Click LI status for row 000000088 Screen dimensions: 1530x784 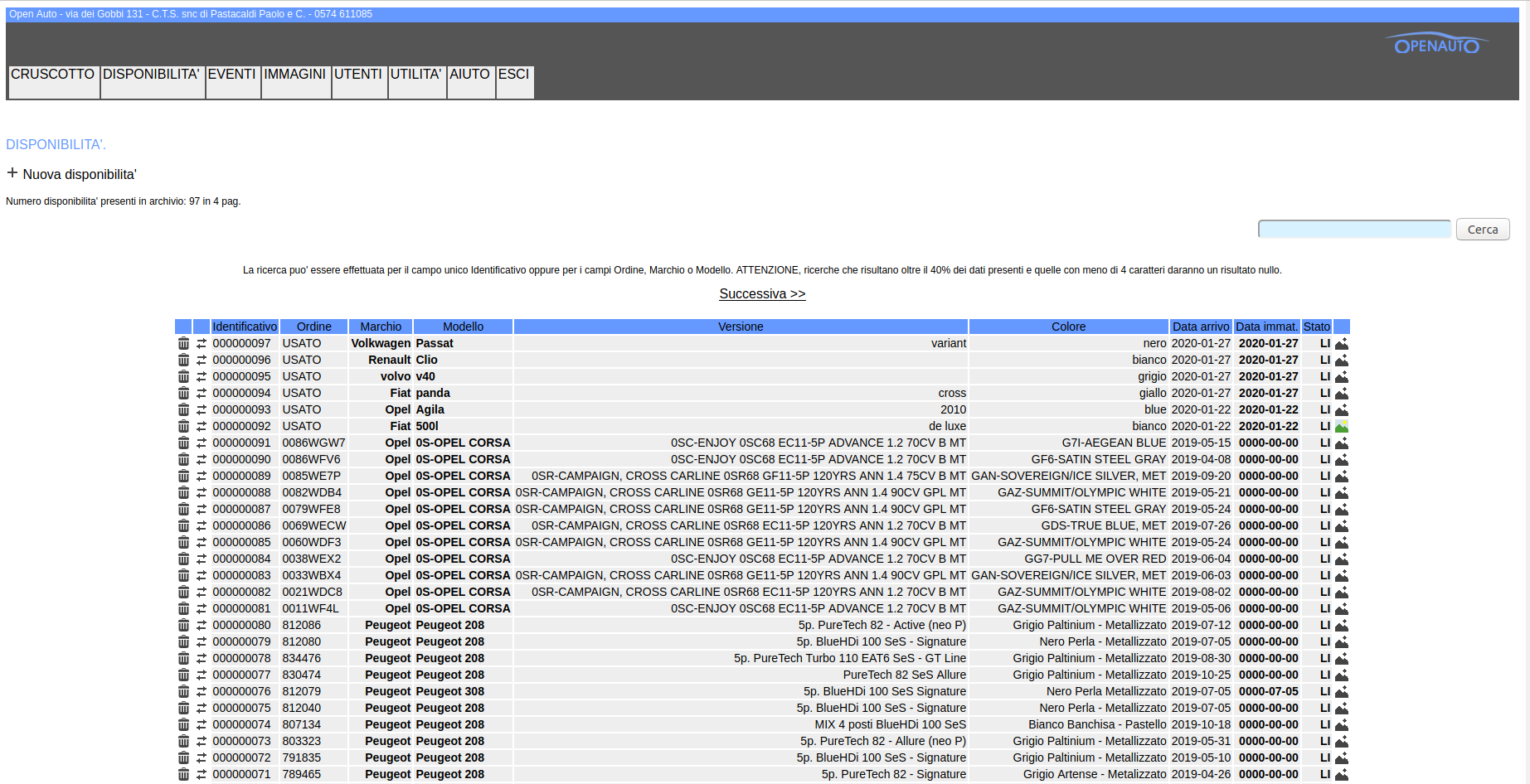point(1325,492)
